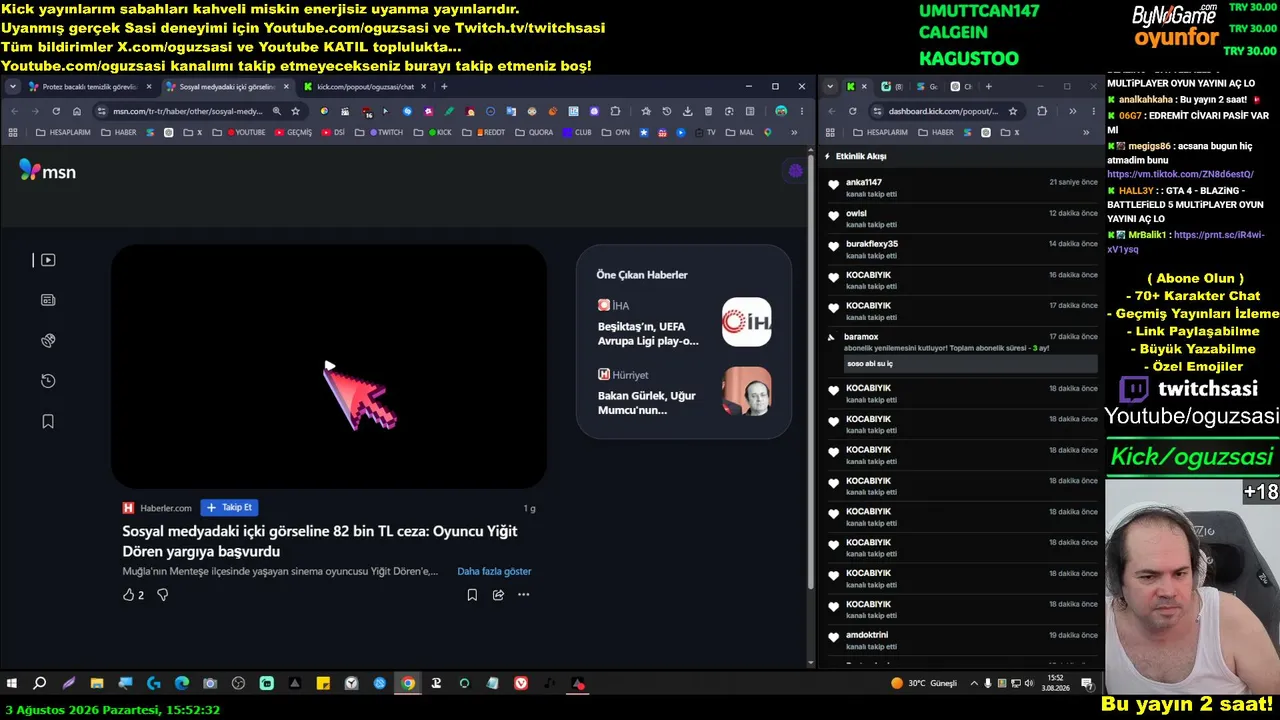
Task: Open the tab search dropdown in Kick window
Action: [x=830, y=87]
